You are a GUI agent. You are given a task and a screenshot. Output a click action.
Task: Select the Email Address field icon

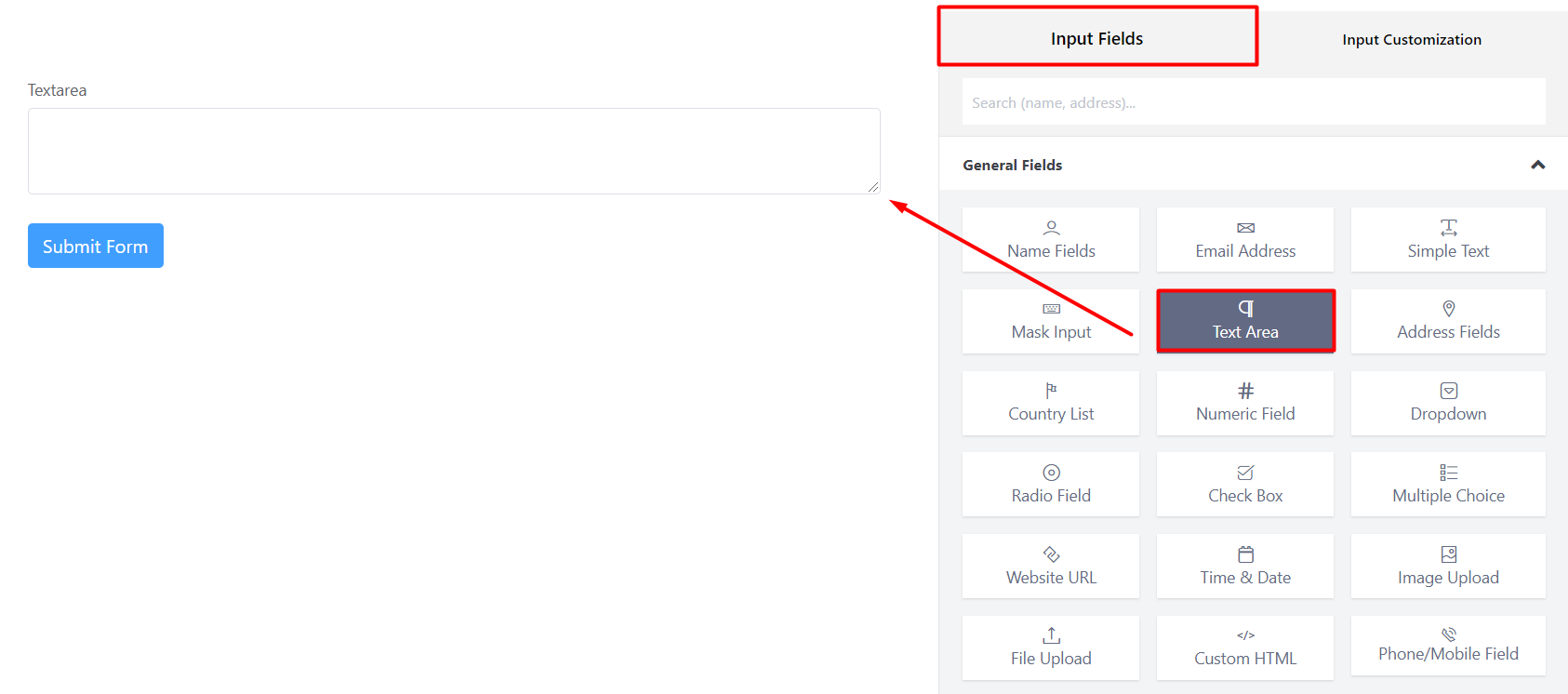pos(1244,239)
